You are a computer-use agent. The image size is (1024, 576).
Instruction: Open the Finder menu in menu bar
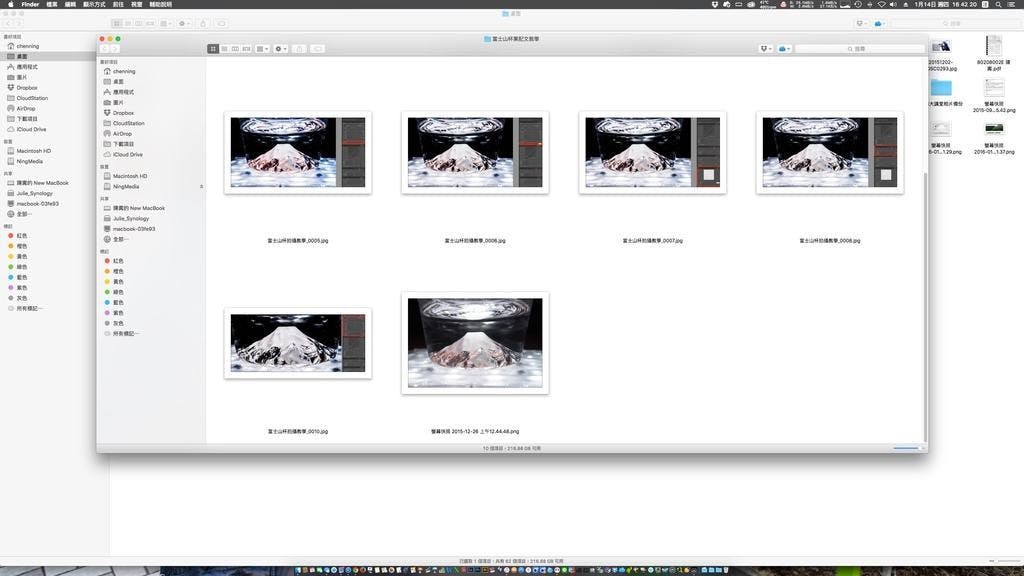click(30, 5)
